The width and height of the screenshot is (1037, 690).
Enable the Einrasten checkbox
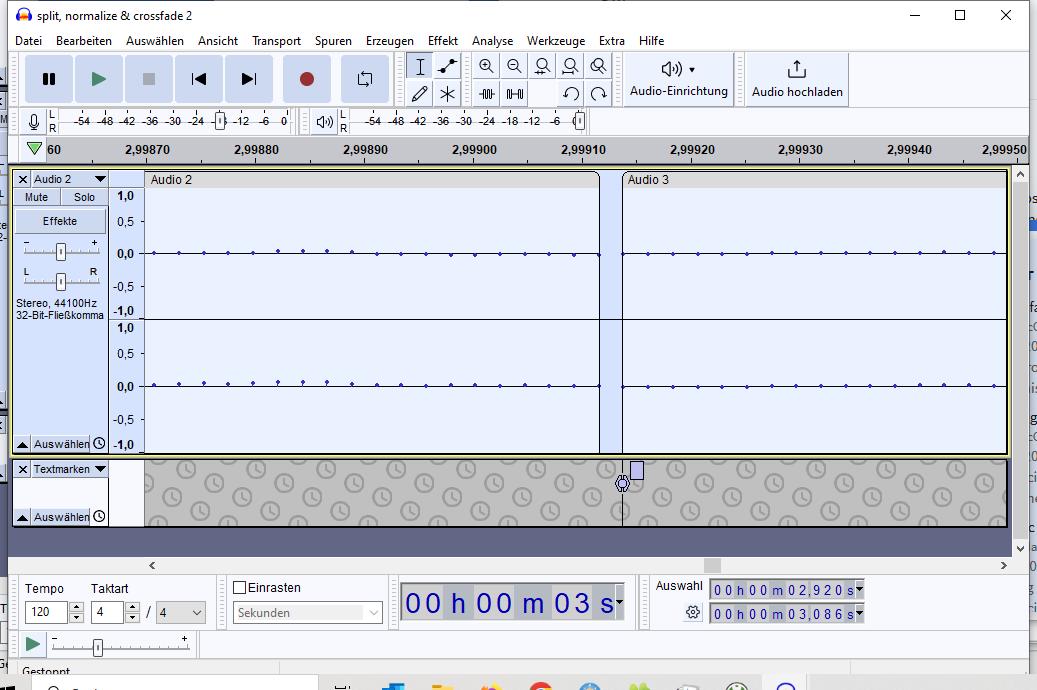(x=240, y=588)
